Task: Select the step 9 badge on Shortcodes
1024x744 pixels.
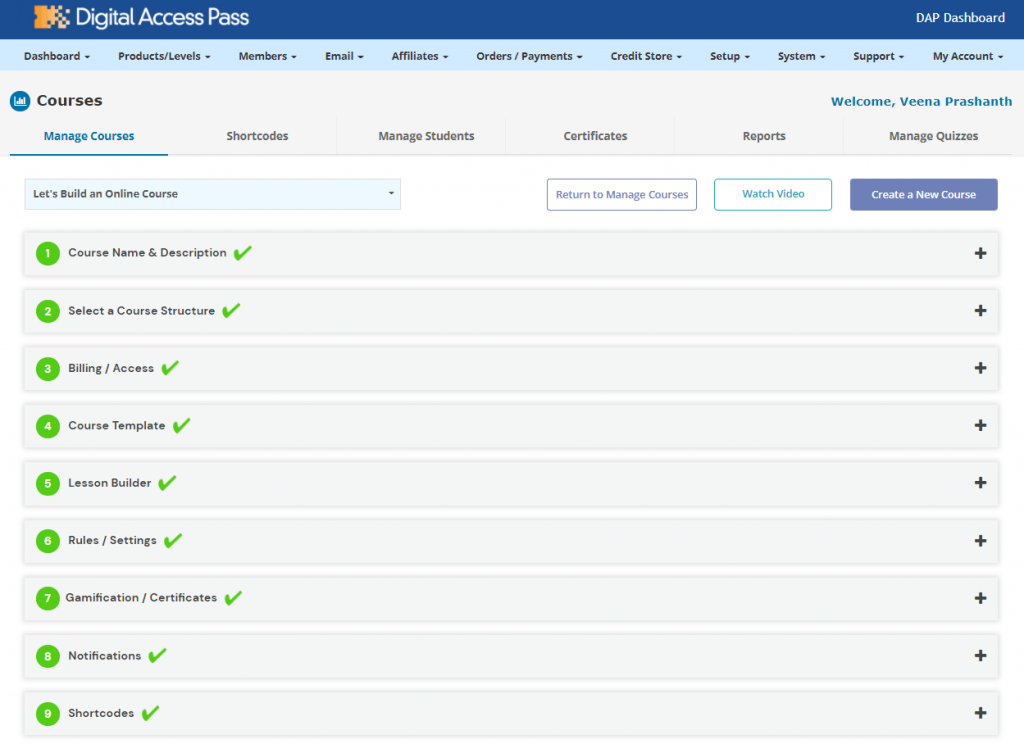Action: click(47, 713)
